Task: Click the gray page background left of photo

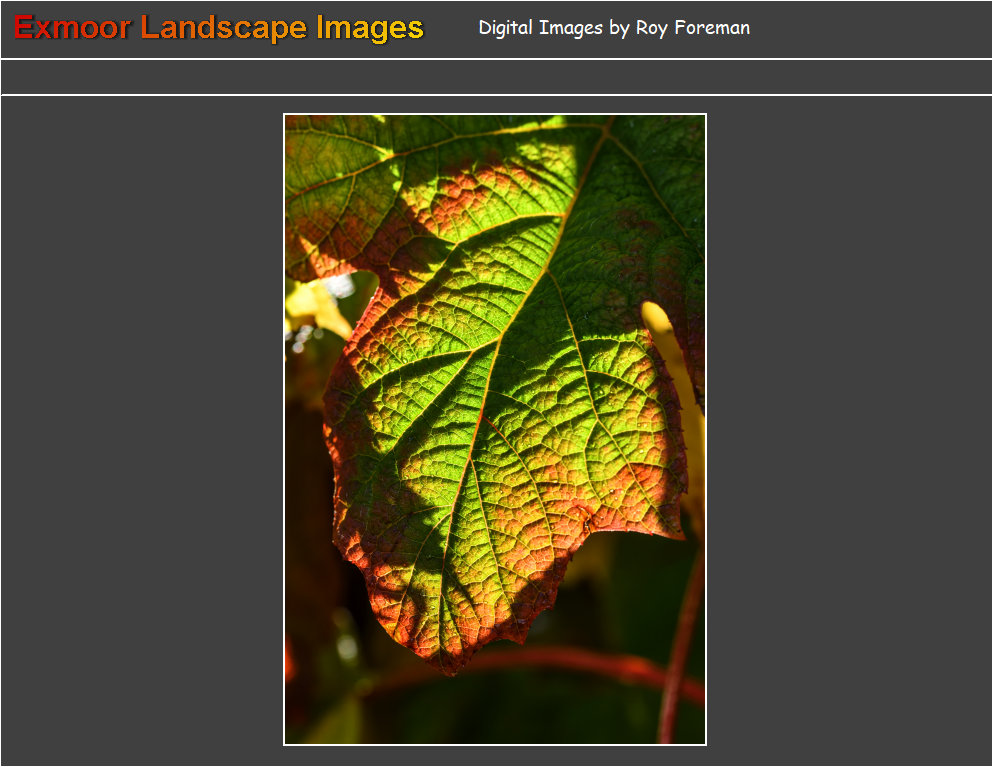Action: [140, 430]
